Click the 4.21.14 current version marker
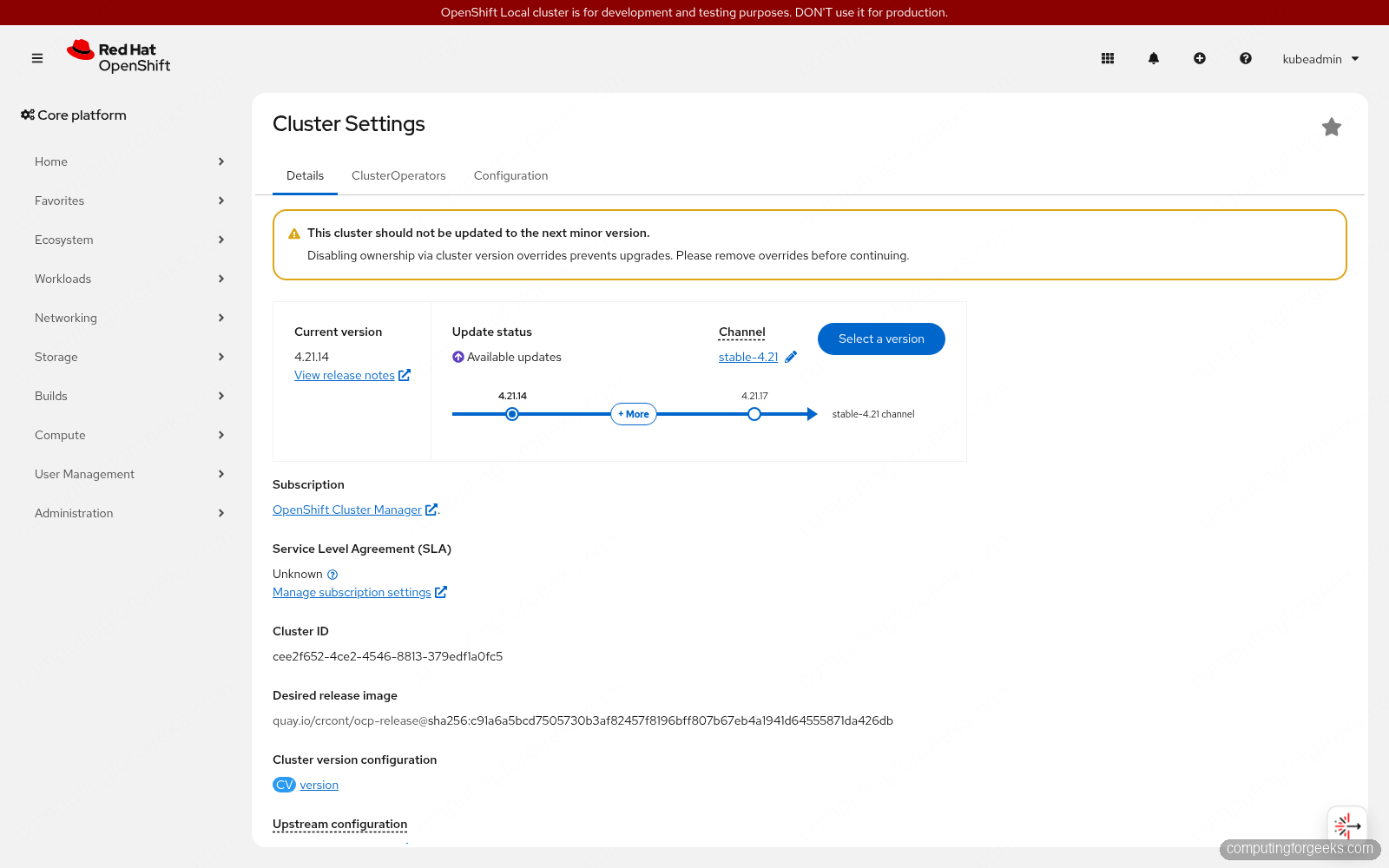 [x=512, y=414]
